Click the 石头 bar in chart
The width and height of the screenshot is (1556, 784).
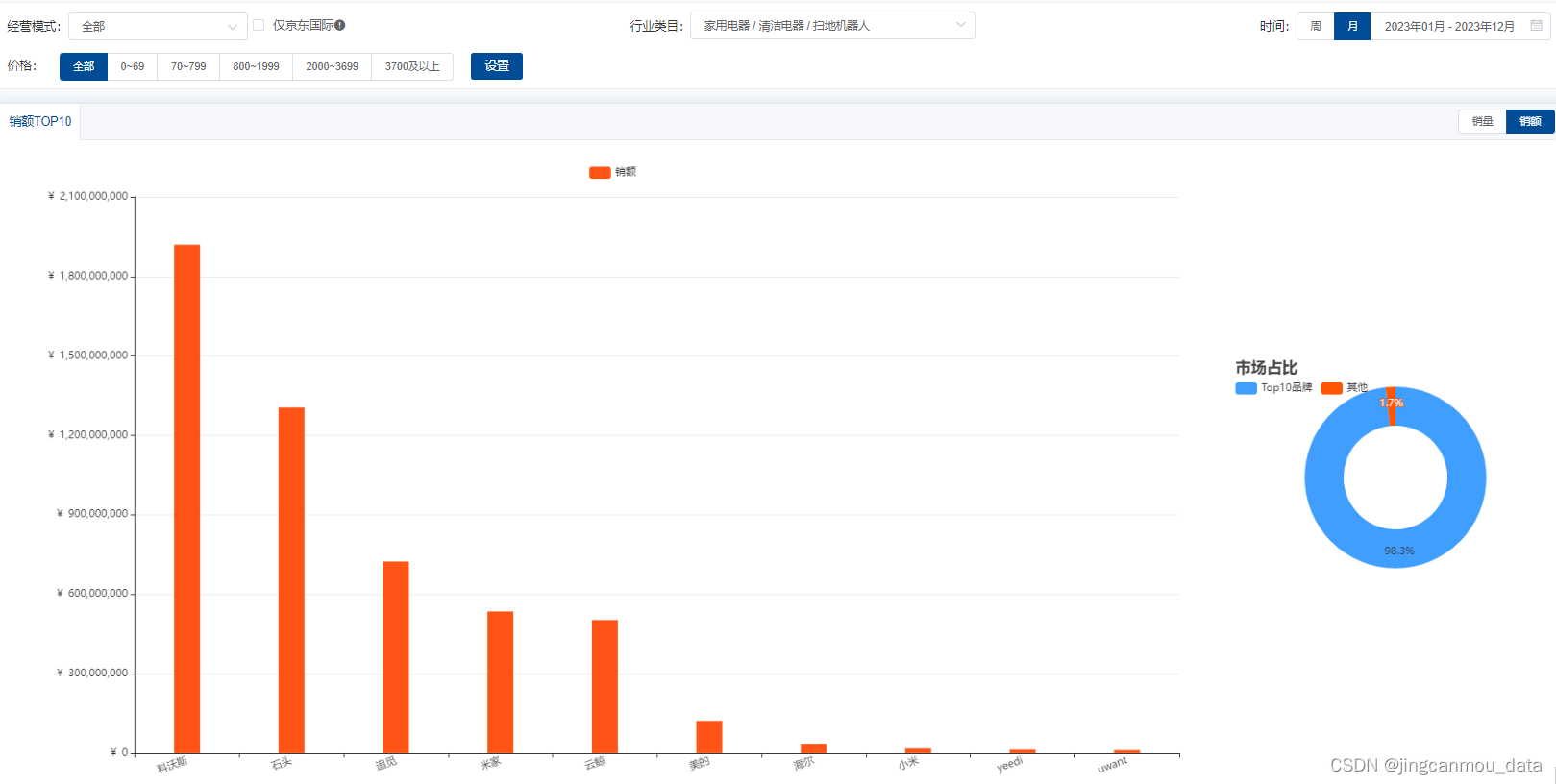291,580
